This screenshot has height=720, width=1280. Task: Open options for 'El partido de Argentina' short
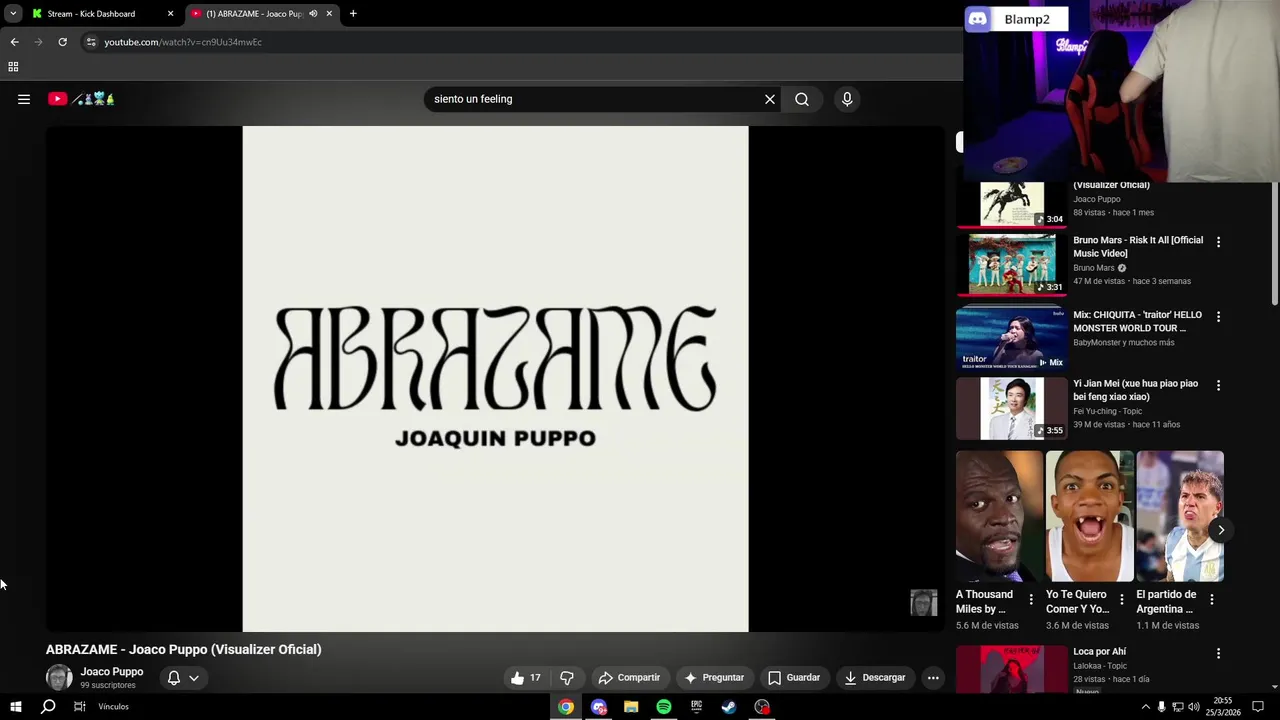tap(1212, 600)
